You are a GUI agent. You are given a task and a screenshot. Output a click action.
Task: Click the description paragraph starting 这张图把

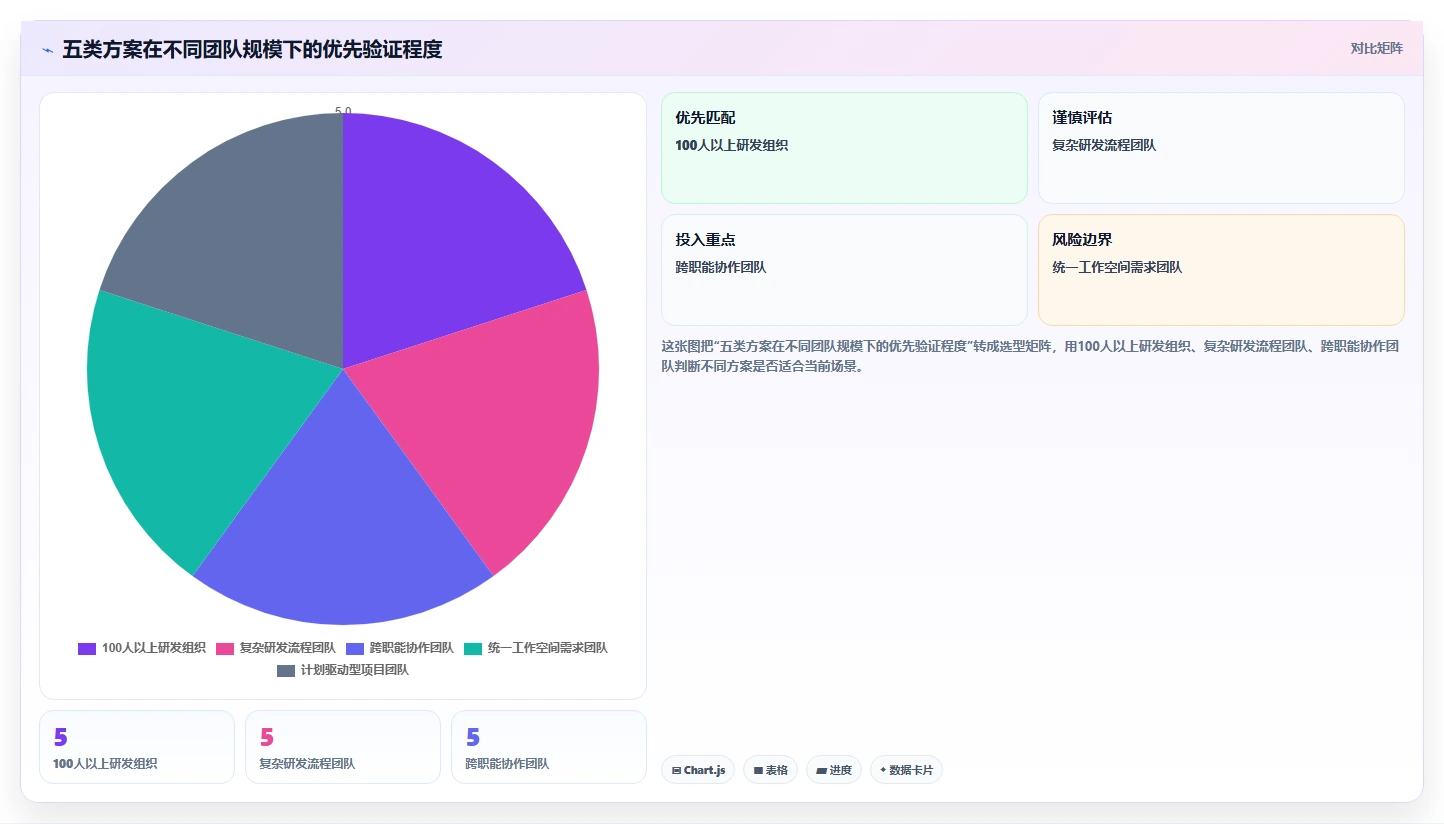click(x=1030, y=356)
